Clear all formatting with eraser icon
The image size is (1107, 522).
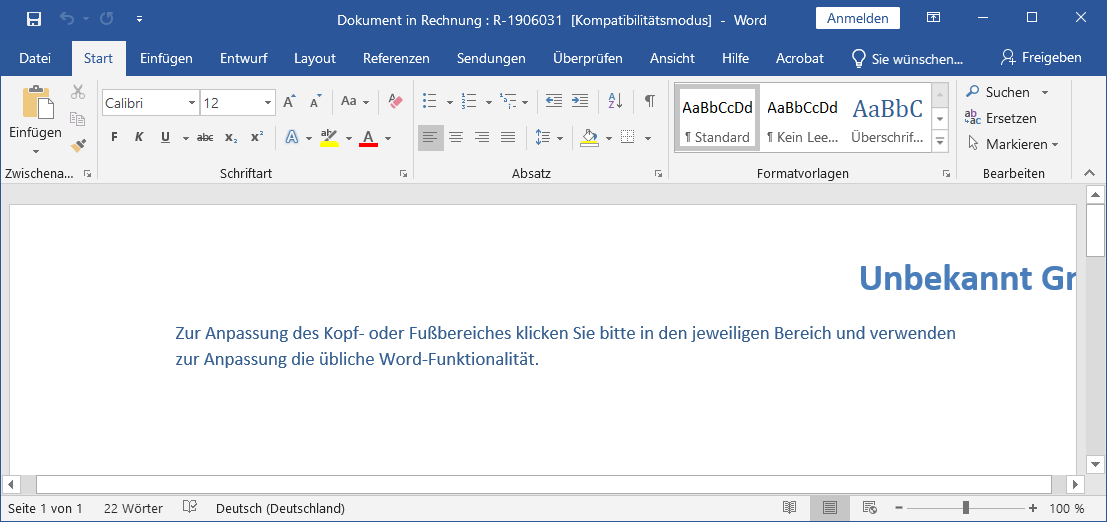click(x=394, y=101)
